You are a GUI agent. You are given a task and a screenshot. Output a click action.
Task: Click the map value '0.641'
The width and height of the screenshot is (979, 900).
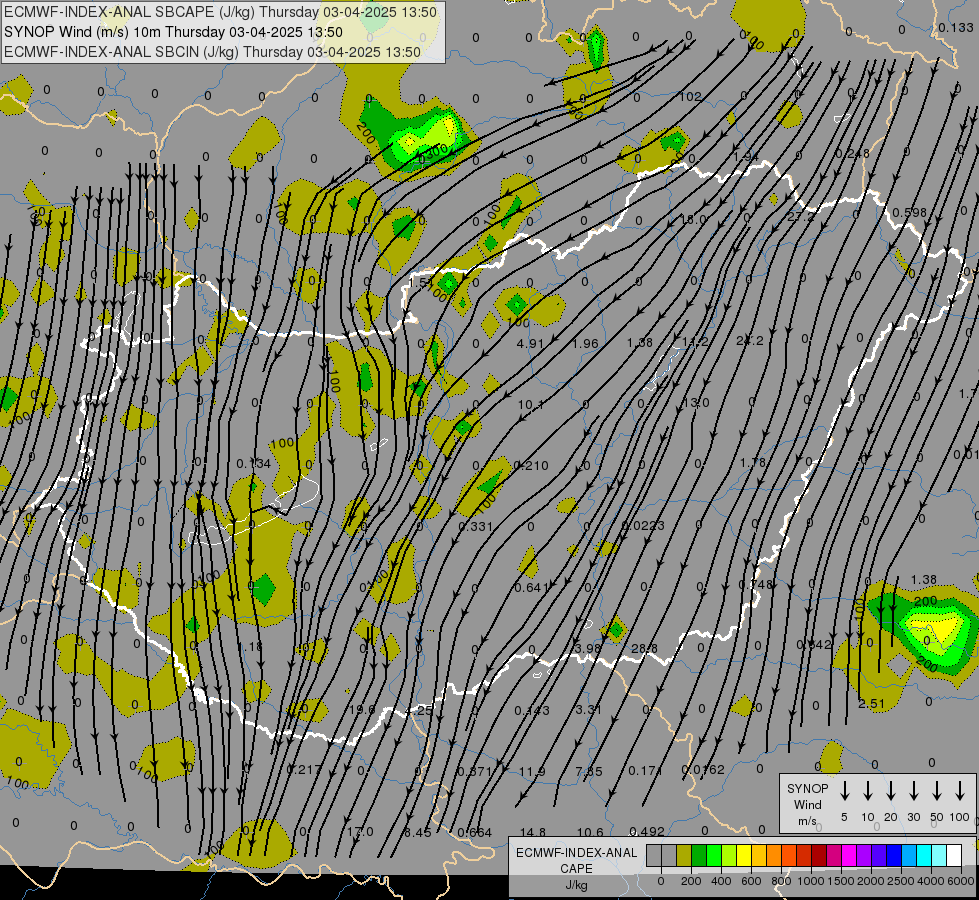(532, 588)
